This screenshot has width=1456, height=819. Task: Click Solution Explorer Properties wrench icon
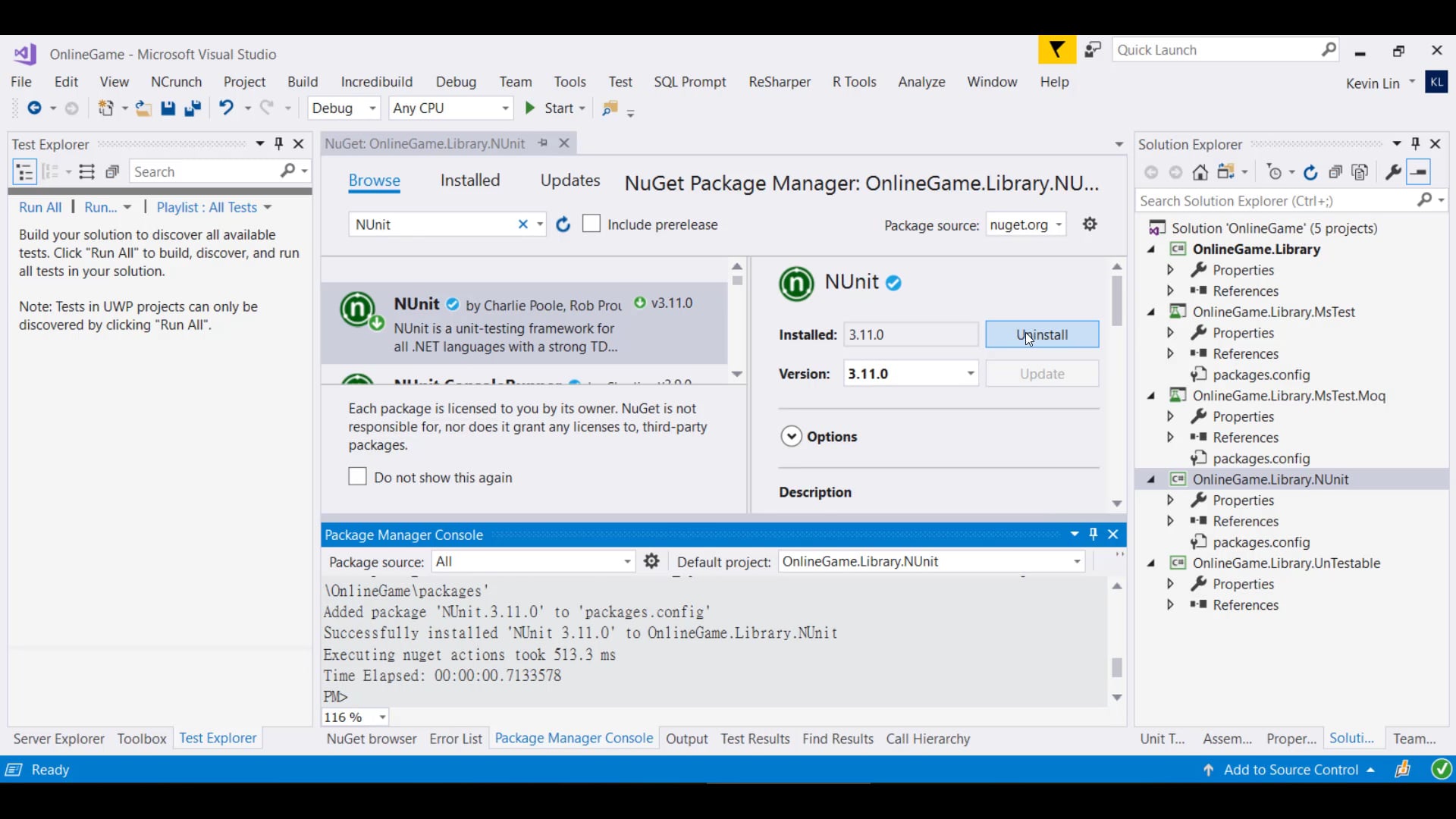point(1392,173)
